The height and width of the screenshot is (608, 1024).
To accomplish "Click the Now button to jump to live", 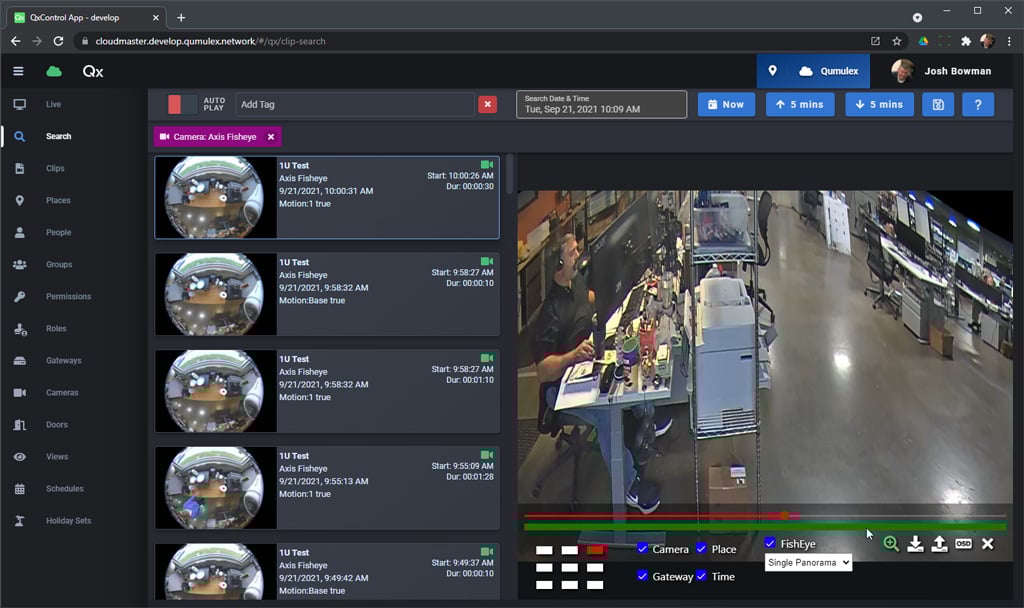I will coord(726,103).
